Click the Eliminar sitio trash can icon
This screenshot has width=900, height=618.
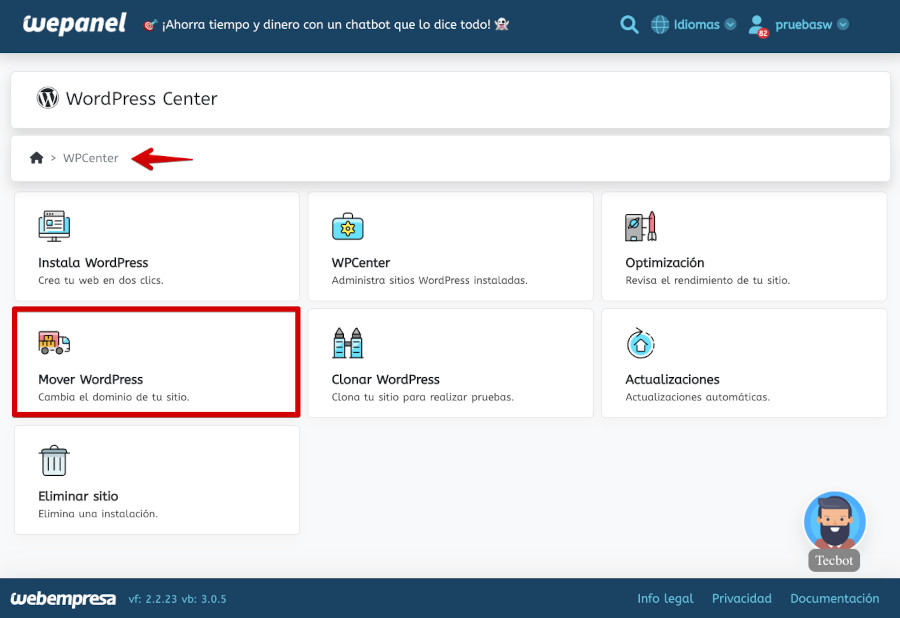pyautogui.click(x=54, y=460)
